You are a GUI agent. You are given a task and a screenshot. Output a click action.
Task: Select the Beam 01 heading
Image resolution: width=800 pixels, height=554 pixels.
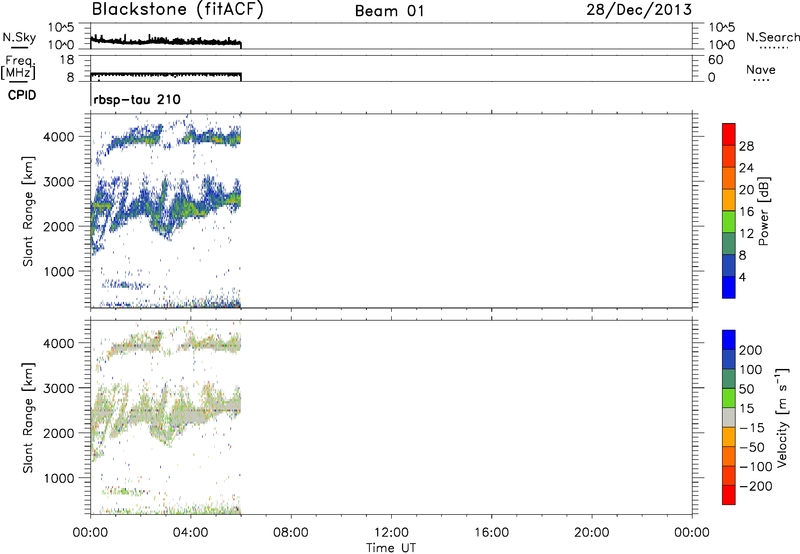(x=389, y=11)
